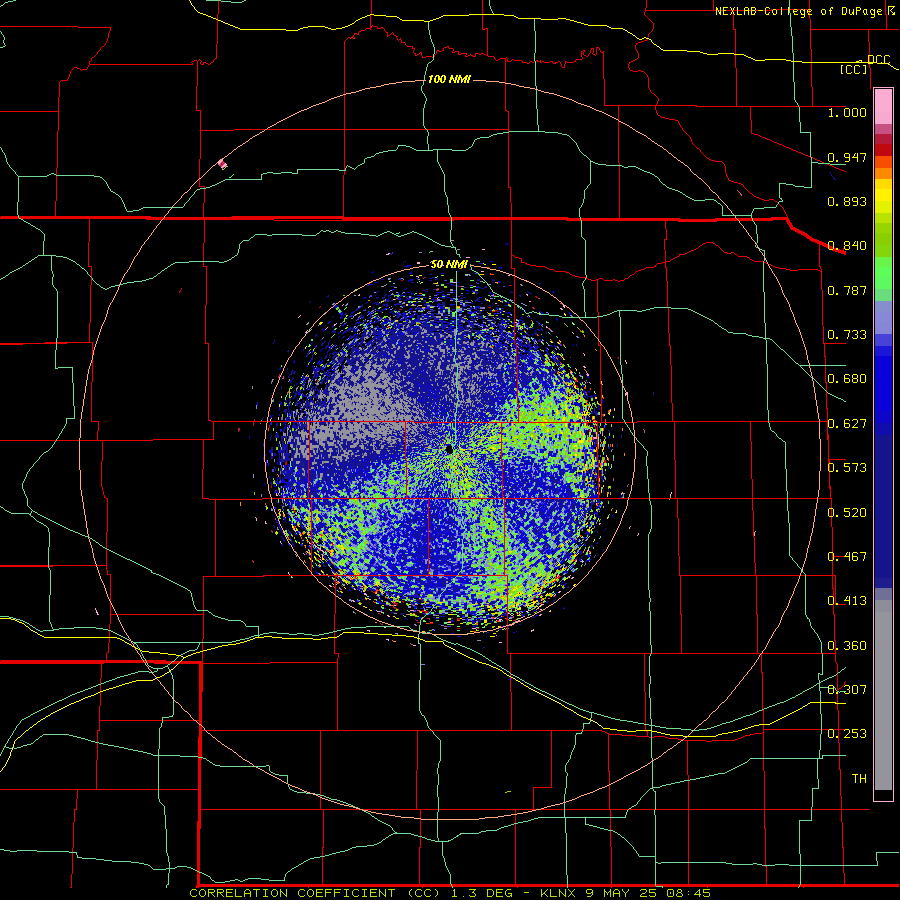The width and height of the screenshot is (900, 900).
Task: Click the 0.787 scale value
Action: 847,290
